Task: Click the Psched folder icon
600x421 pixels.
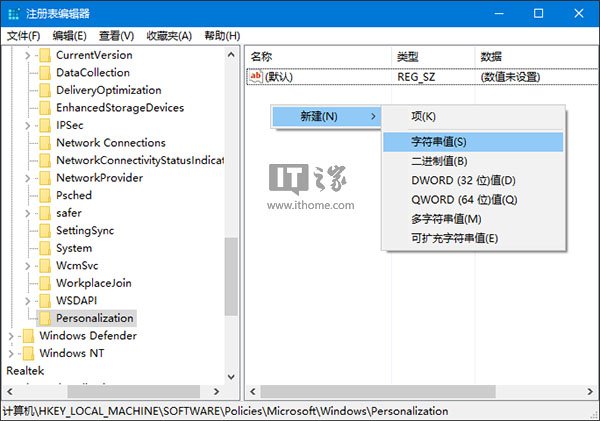Action: [44, 196]
